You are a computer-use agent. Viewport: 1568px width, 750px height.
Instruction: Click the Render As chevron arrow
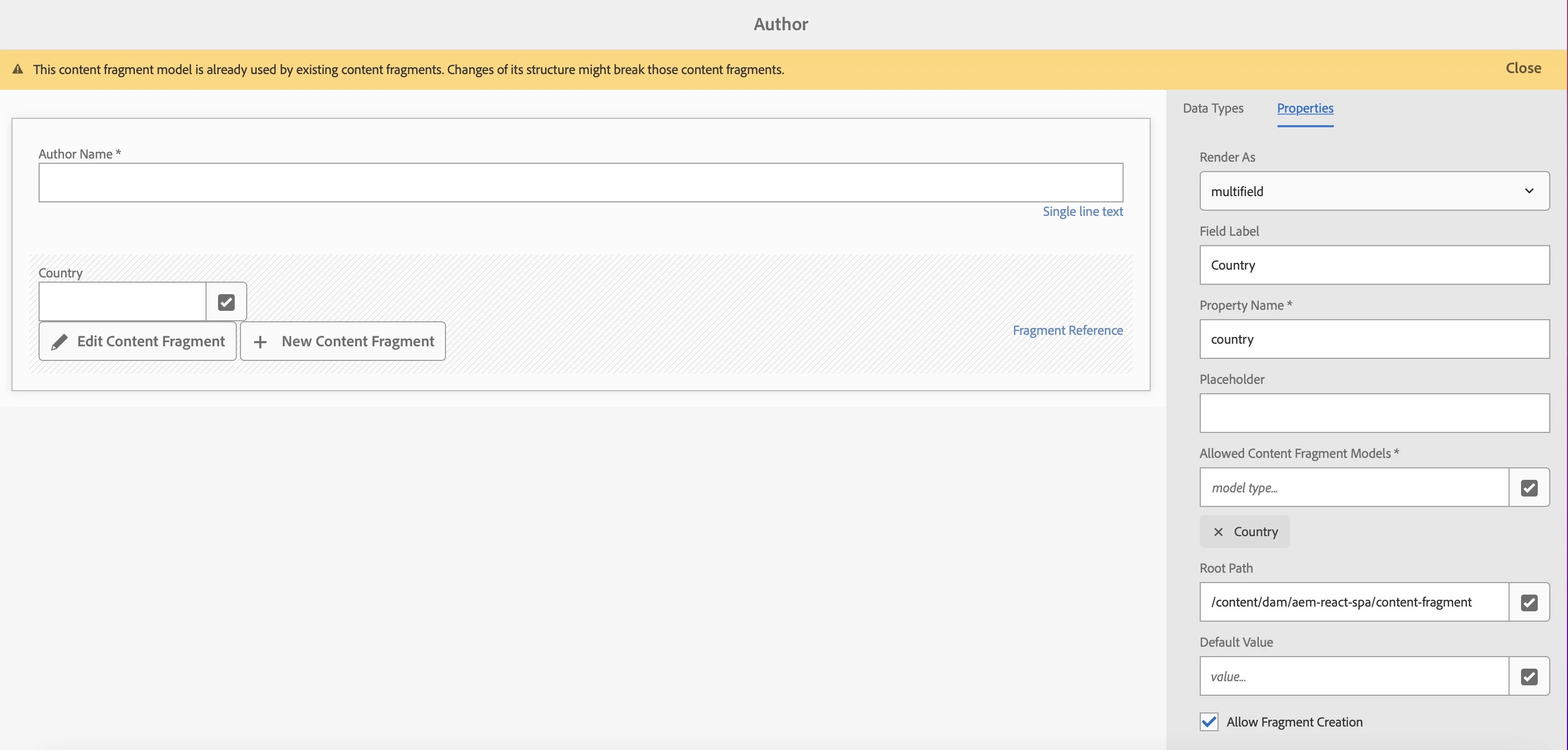[x=1528, y=191]
